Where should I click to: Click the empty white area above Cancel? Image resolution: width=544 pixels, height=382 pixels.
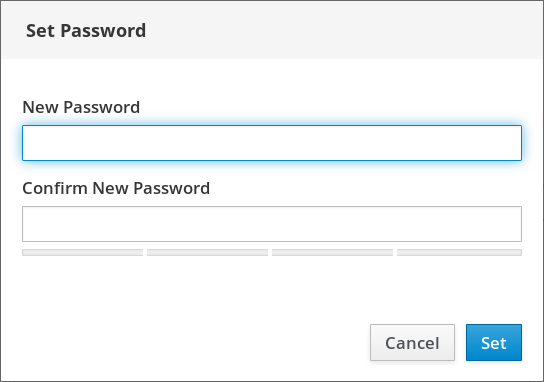coord(412,291)
